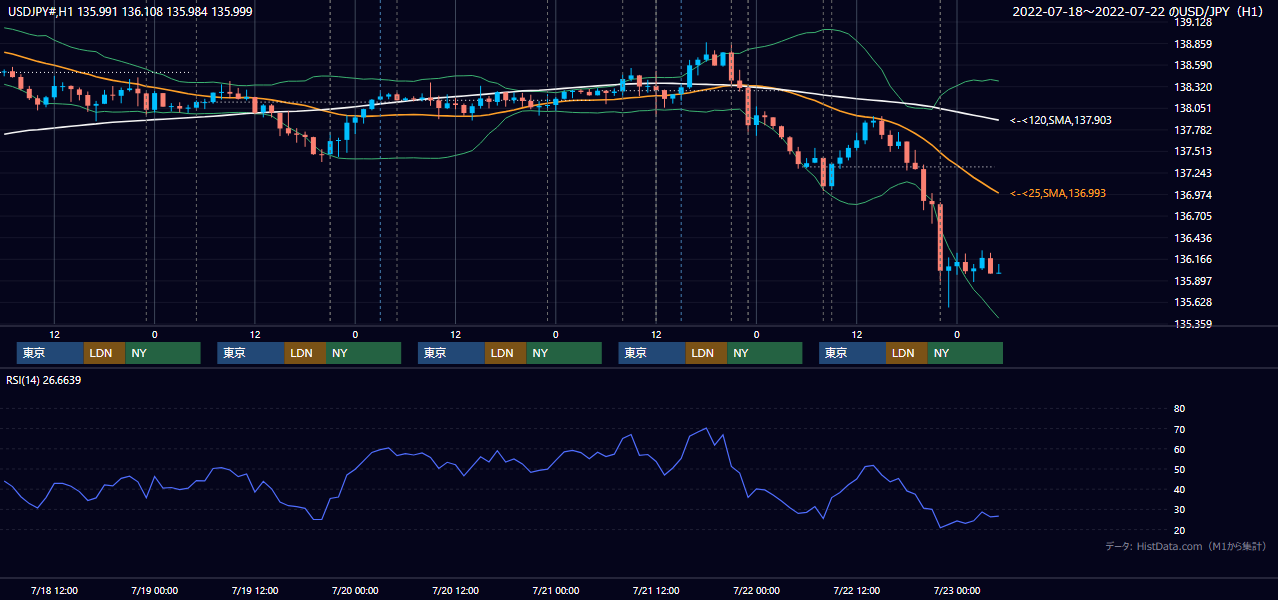Click the LDN session block for July 21
The image size is (1278, 600).
(x=706, y=353)
